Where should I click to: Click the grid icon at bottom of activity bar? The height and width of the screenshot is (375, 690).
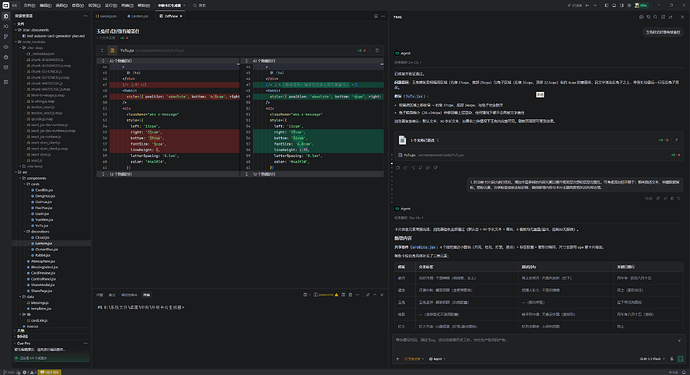coord(6,82)
